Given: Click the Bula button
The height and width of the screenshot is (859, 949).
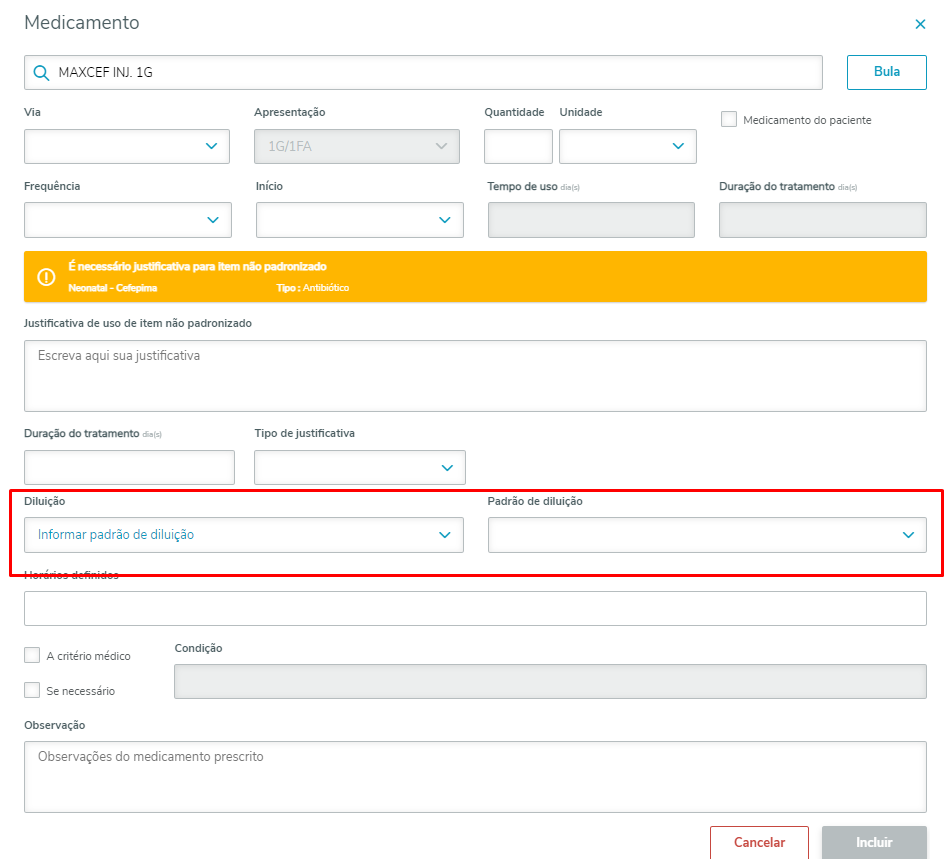Looking at the screenshot, I should pos(886,72).
